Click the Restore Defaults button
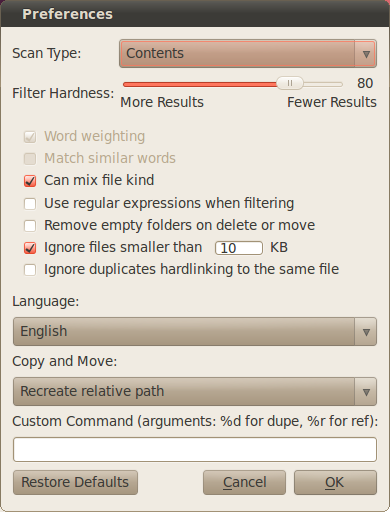 75,483
